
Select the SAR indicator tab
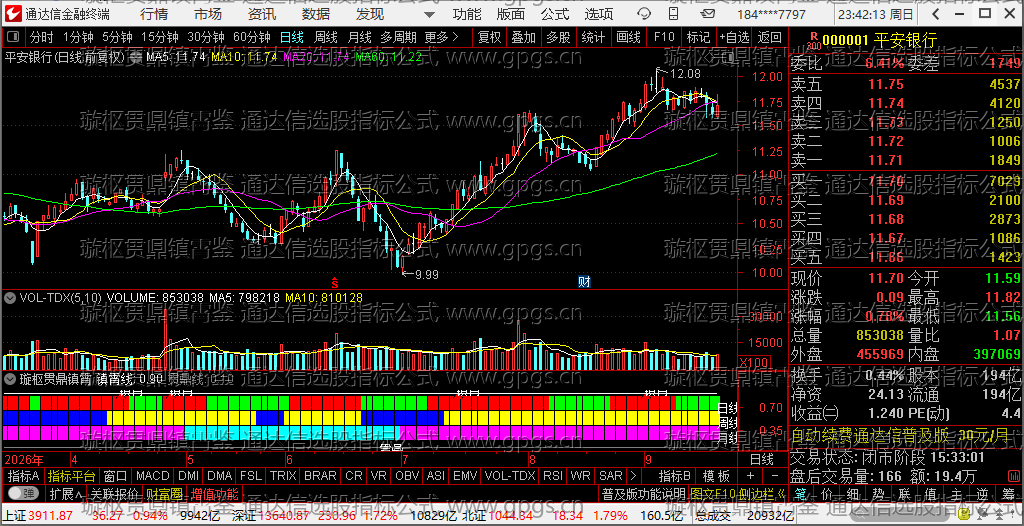[x=611, y=475]
